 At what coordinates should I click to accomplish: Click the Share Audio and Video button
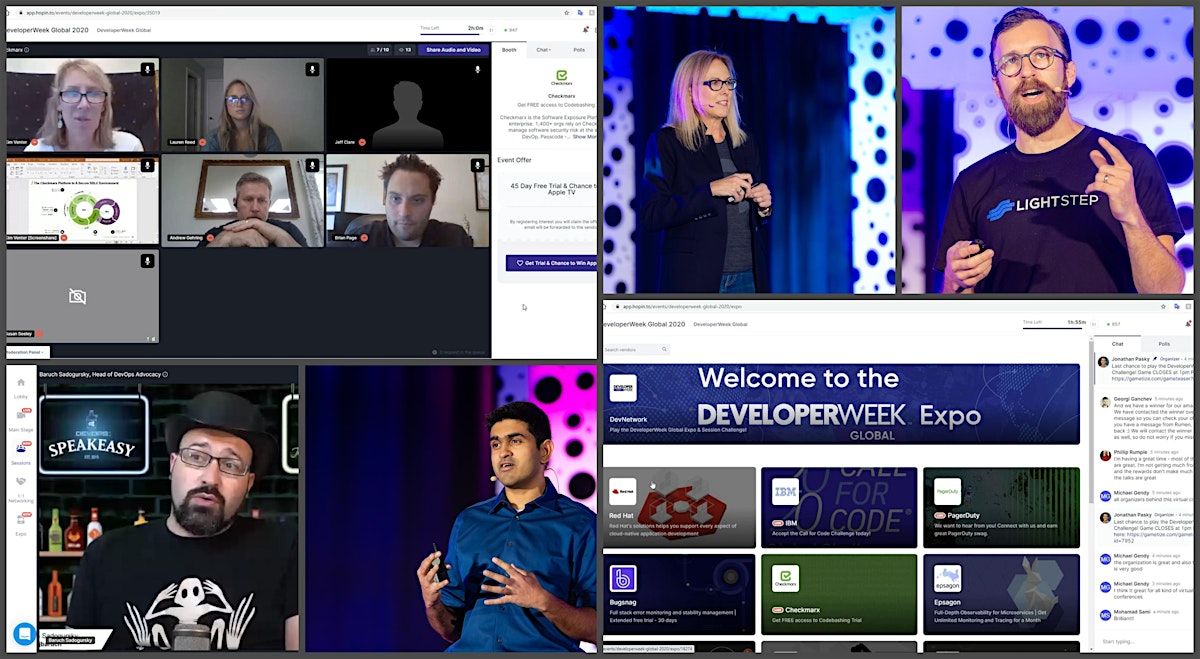(x=453, y=49)
